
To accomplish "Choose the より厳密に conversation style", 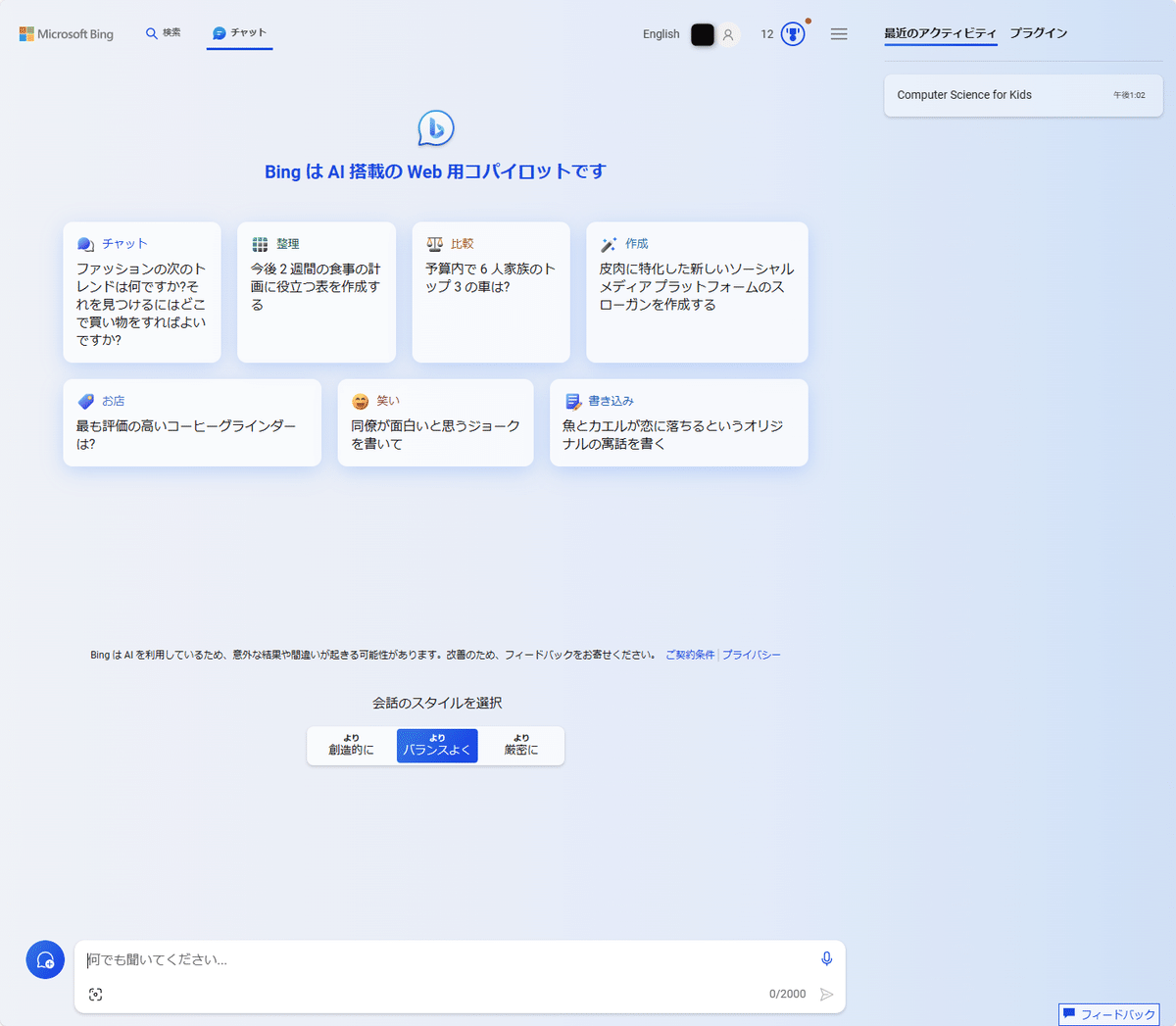I will pos(521,746).
